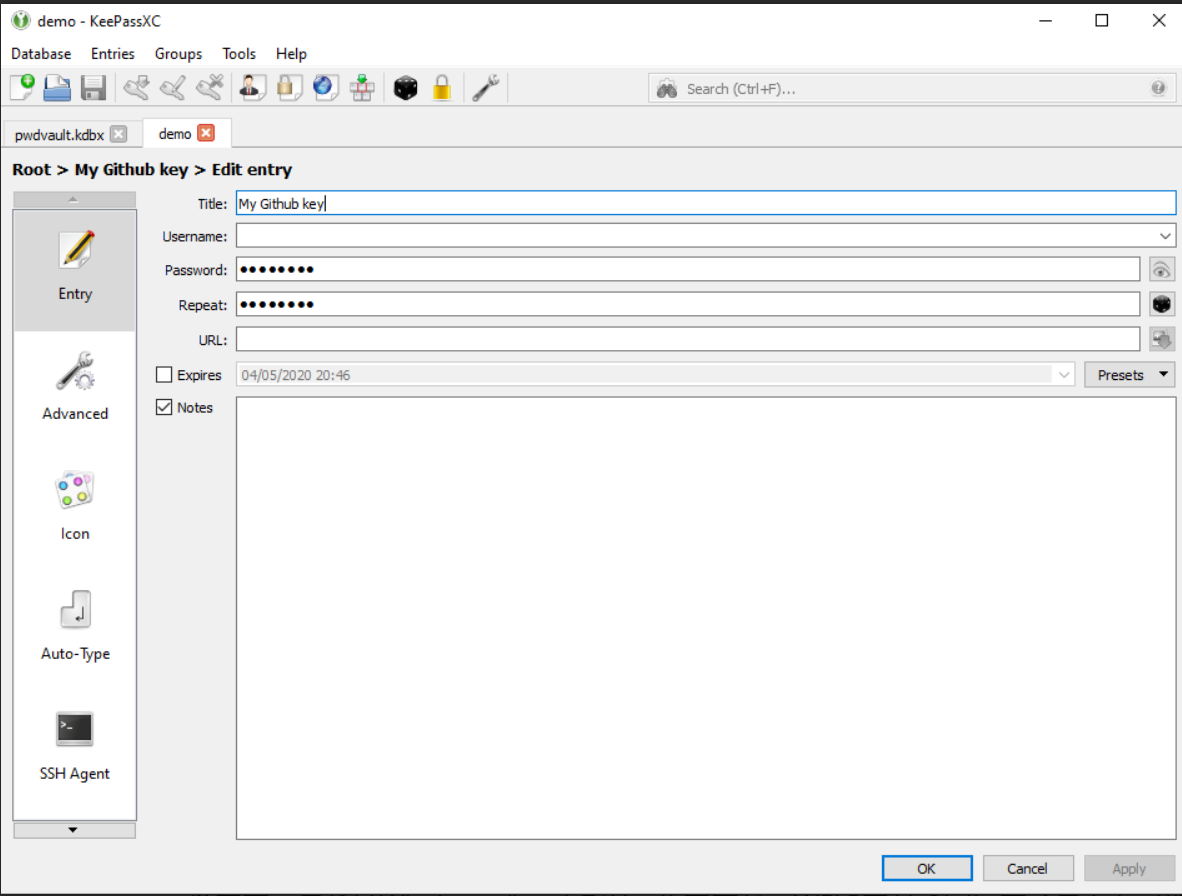Click the Copy username toolbar icon

253,88
